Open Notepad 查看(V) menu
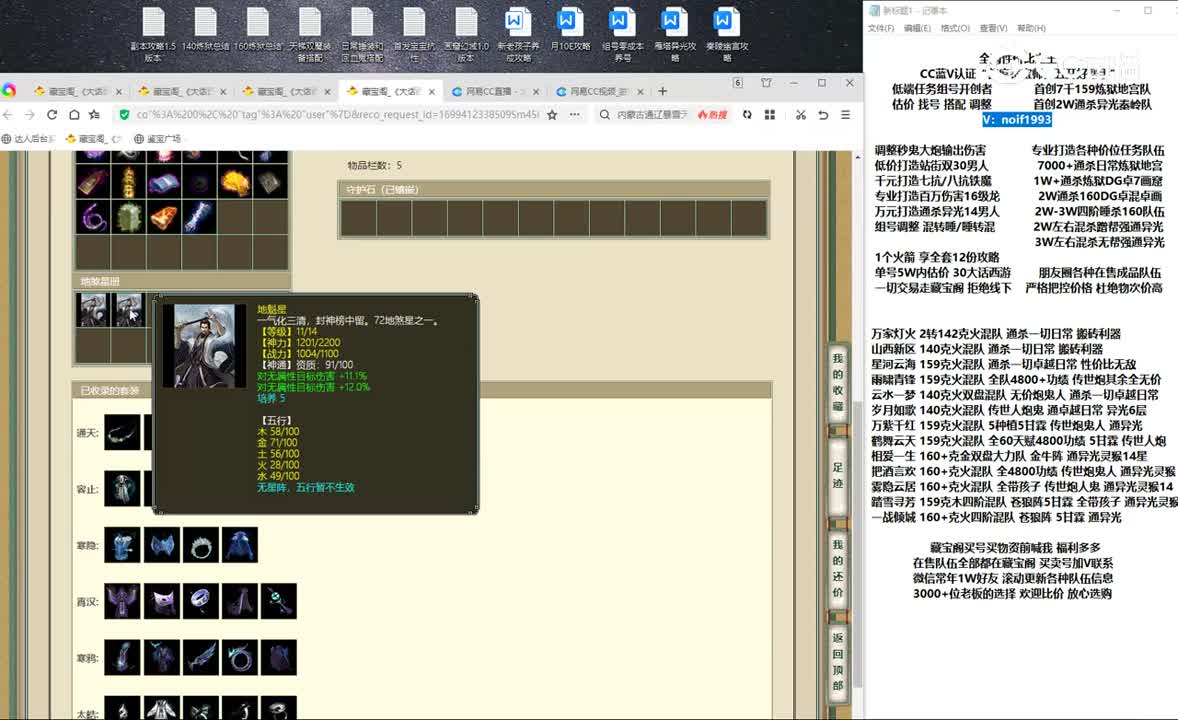Viewport: 1178px width, 720px height. coord(993,28)
